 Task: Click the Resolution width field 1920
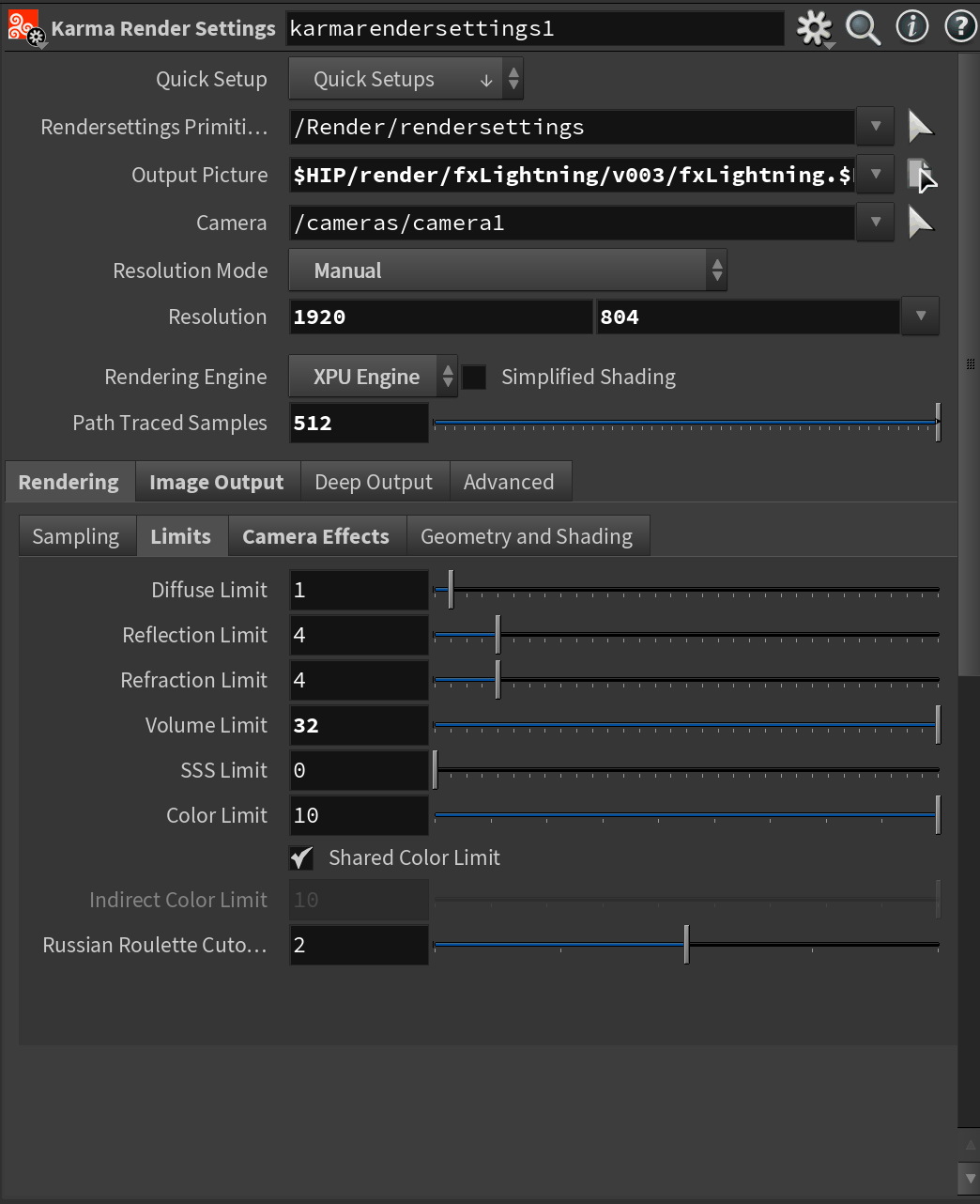[x=441, y=316]
